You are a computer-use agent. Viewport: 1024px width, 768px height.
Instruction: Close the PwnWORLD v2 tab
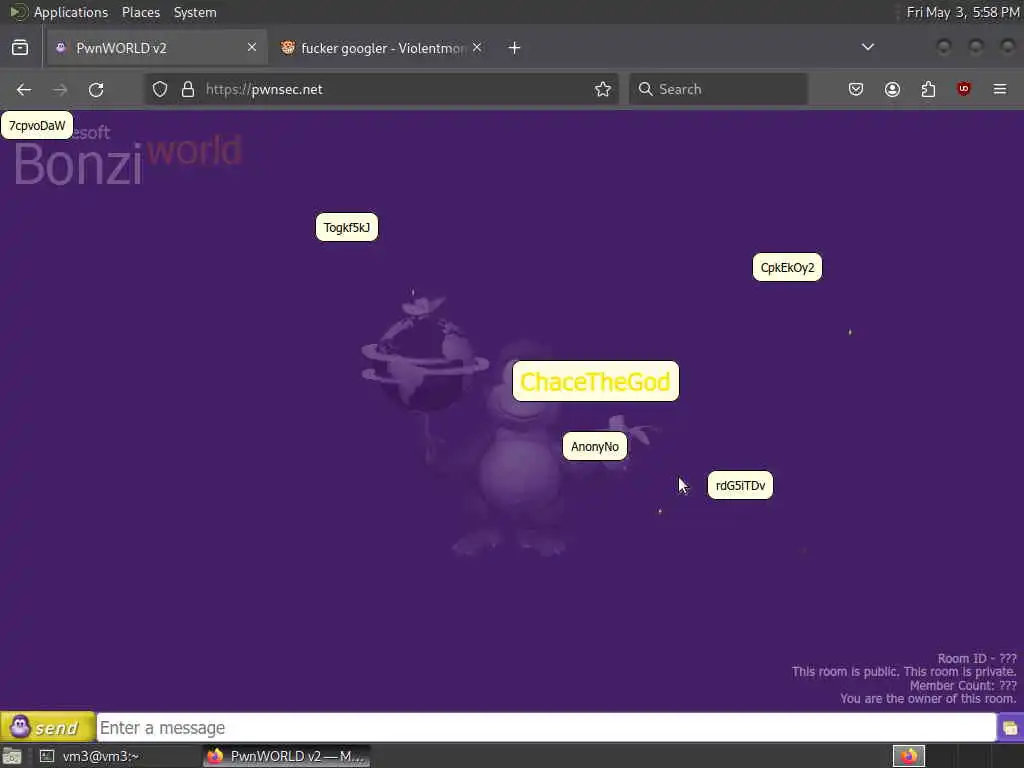pos(251,47)
